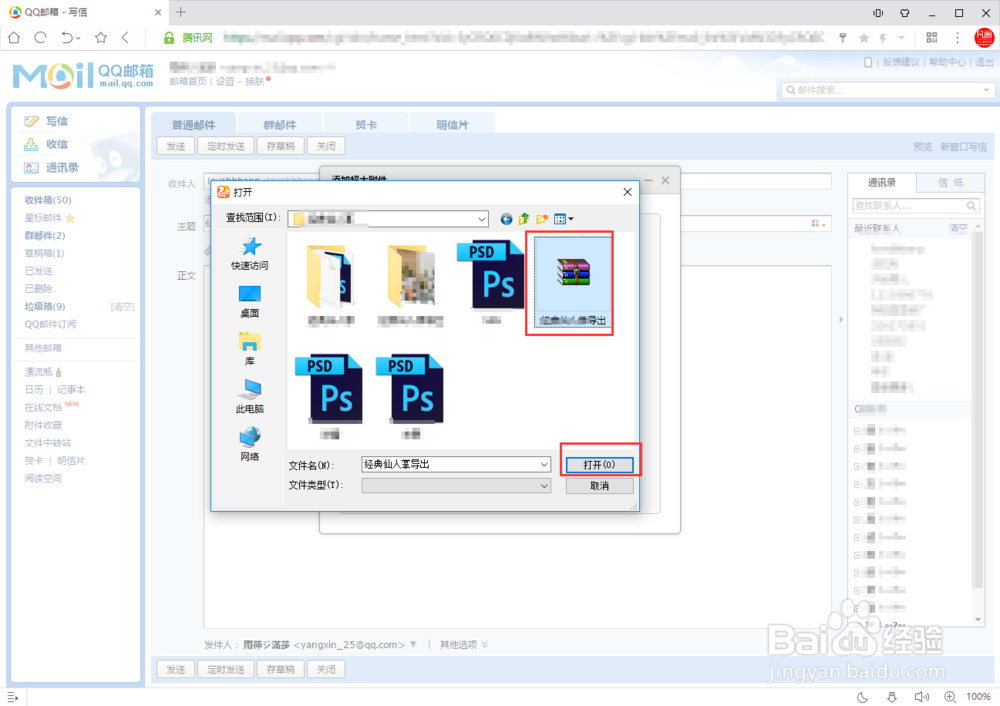Open 群邮件(2) folder
The height and width of the screenshot is (706, 1000).
pyautogui.click(x=45, y=236)
